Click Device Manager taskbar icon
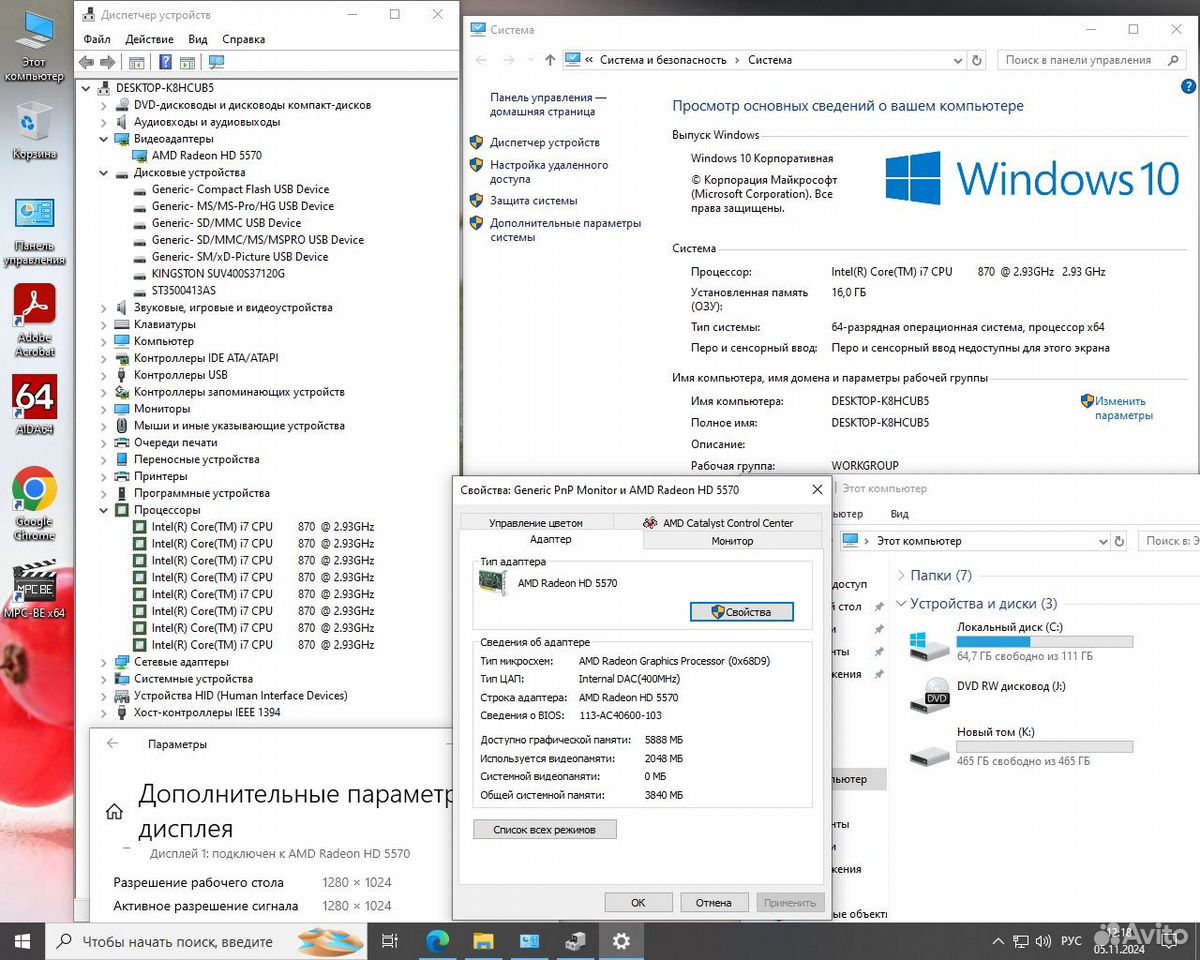The height and width of the screenshot is (960, 1200). (x=575, y=941)
